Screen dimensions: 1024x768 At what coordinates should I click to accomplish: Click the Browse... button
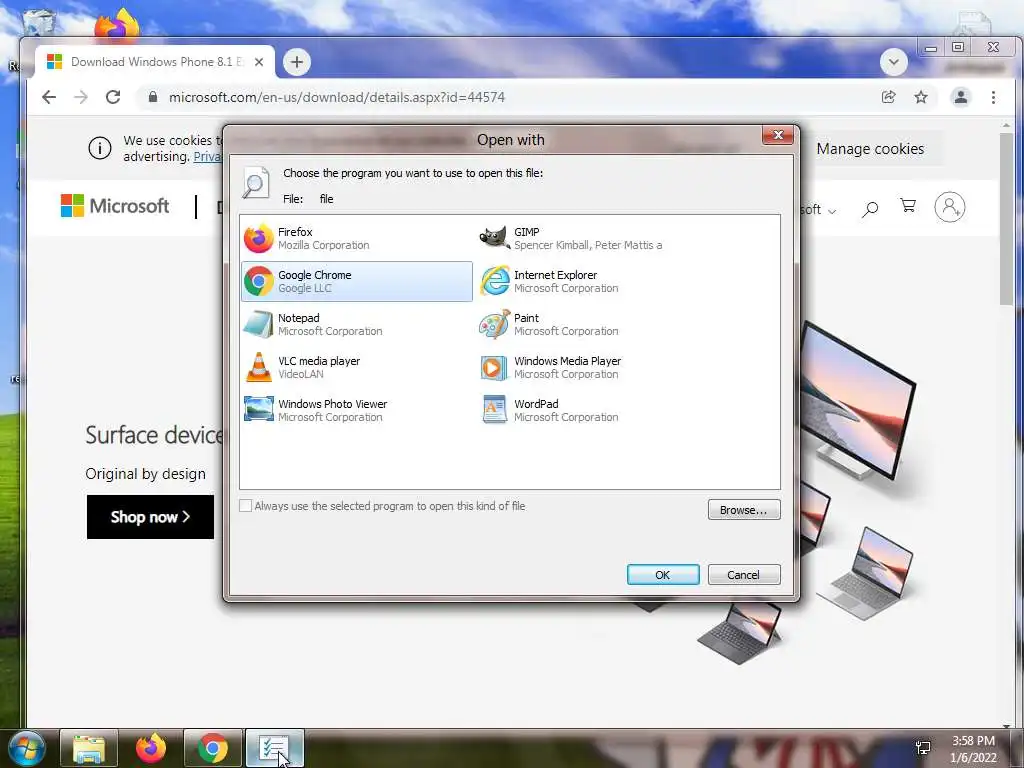click(x=744, y=509)
